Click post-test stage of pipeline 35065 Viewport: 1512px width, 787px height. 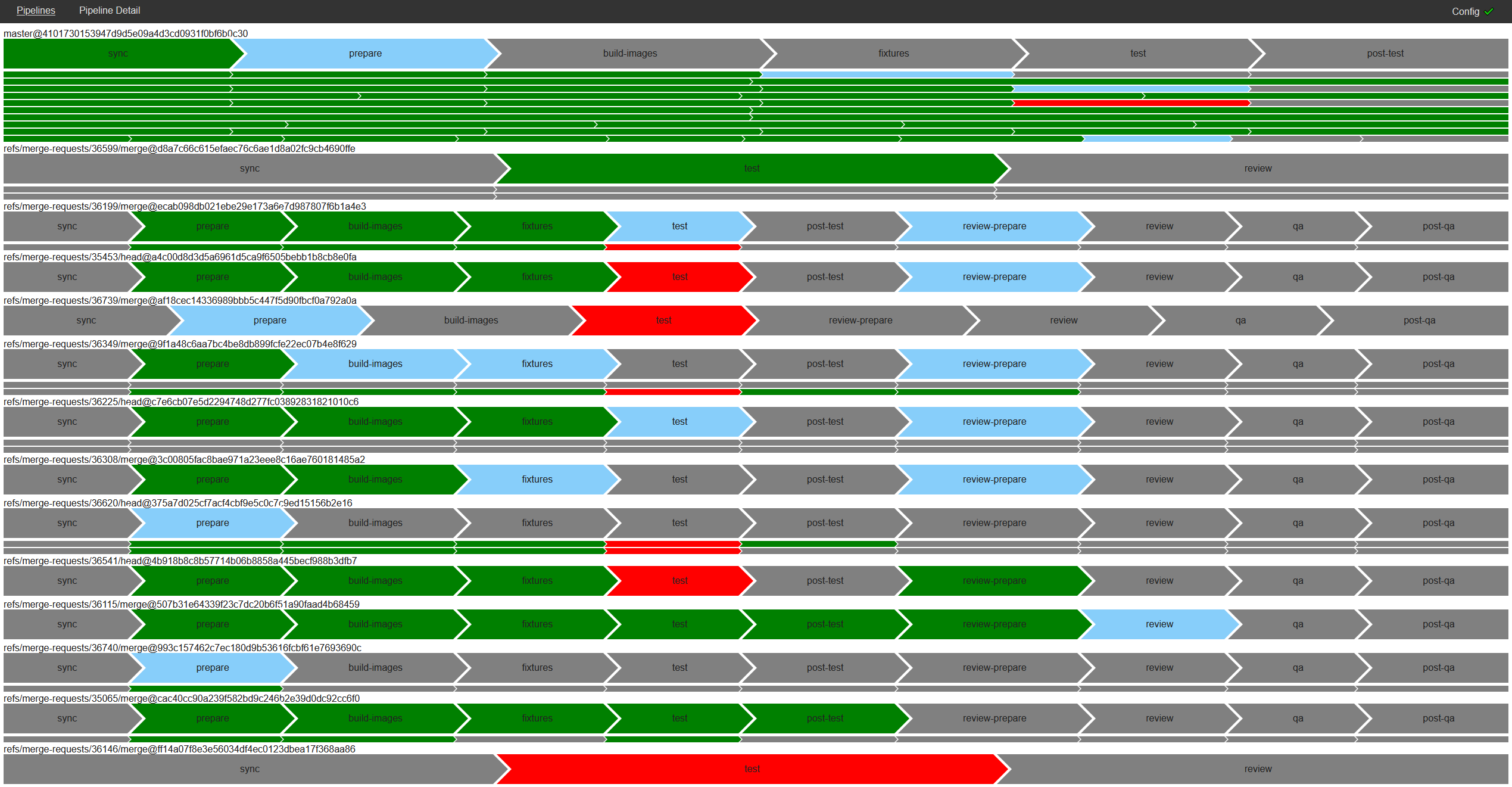(825, 718)
